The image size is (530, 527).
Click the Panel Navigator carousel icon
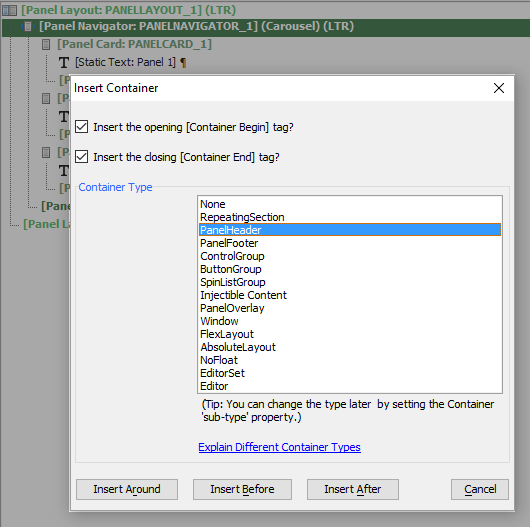pos(28,26)
